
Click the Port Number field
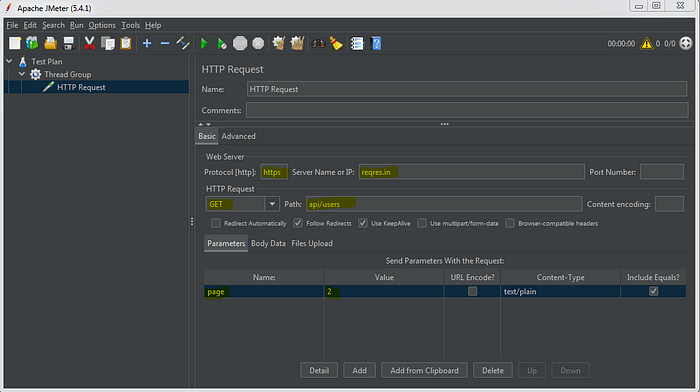coord(662,172)
